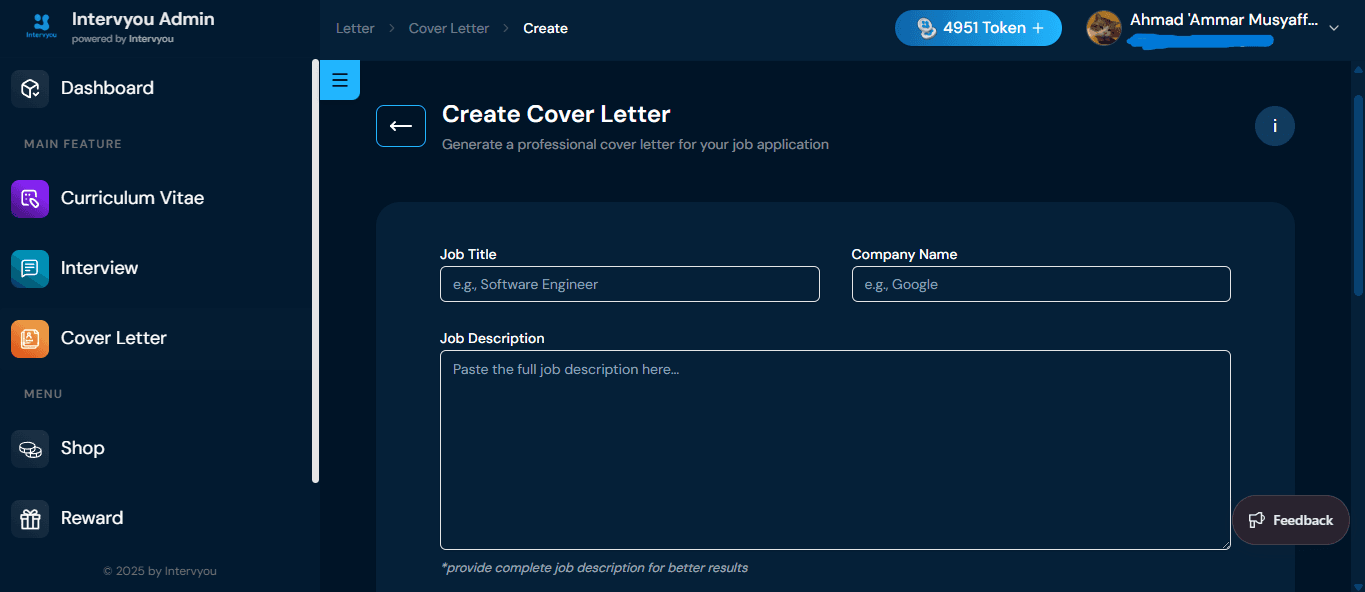Screen dimensions: 1365x592
Task: Click the Create breadcrumb text
Action: (546, 28)
